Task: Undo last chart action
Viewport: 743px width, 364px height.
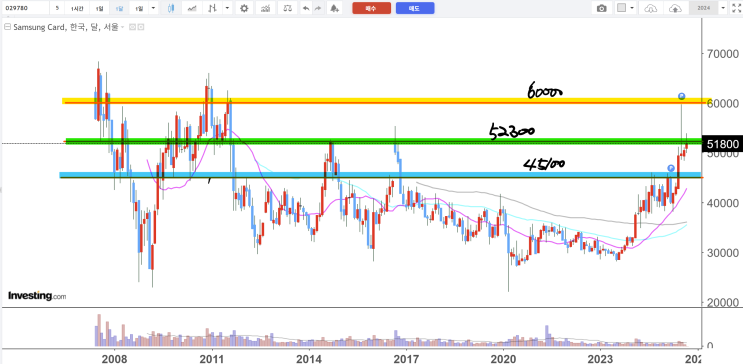Action: 306,8
